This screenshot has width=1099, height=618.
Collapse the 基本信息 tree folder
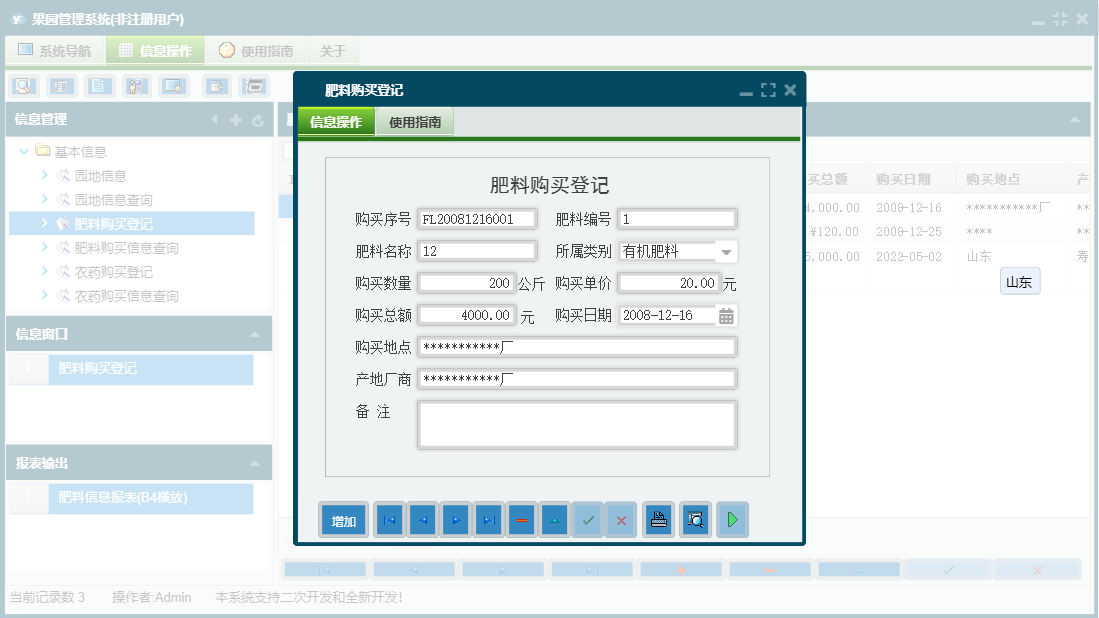(x=24, y=151)
